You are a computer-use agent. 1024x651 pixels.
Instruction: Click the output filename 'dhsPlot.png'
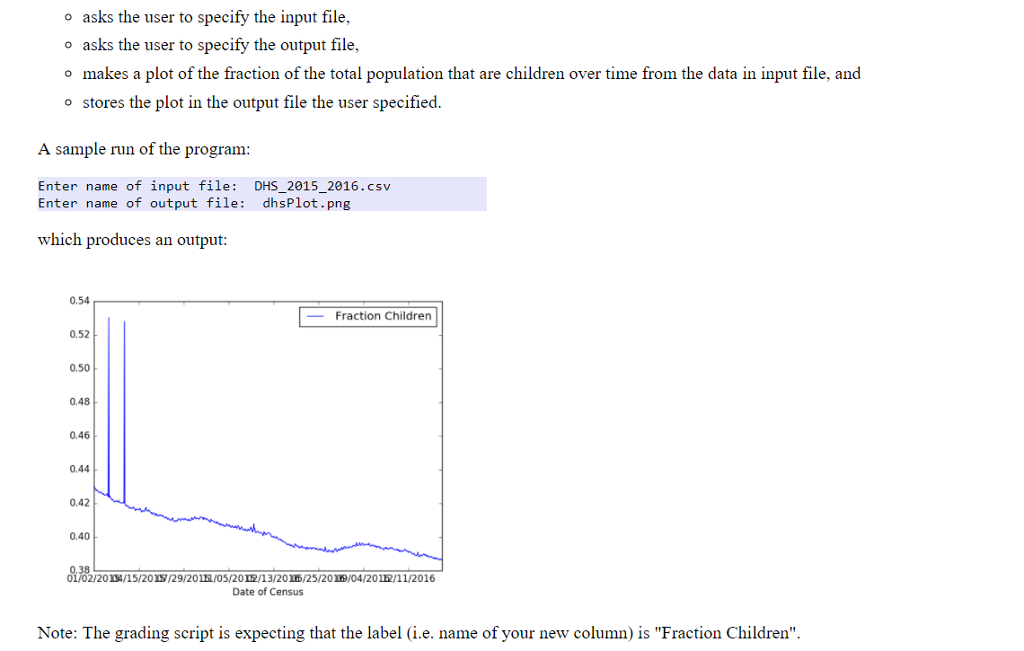tap(306, 203)
